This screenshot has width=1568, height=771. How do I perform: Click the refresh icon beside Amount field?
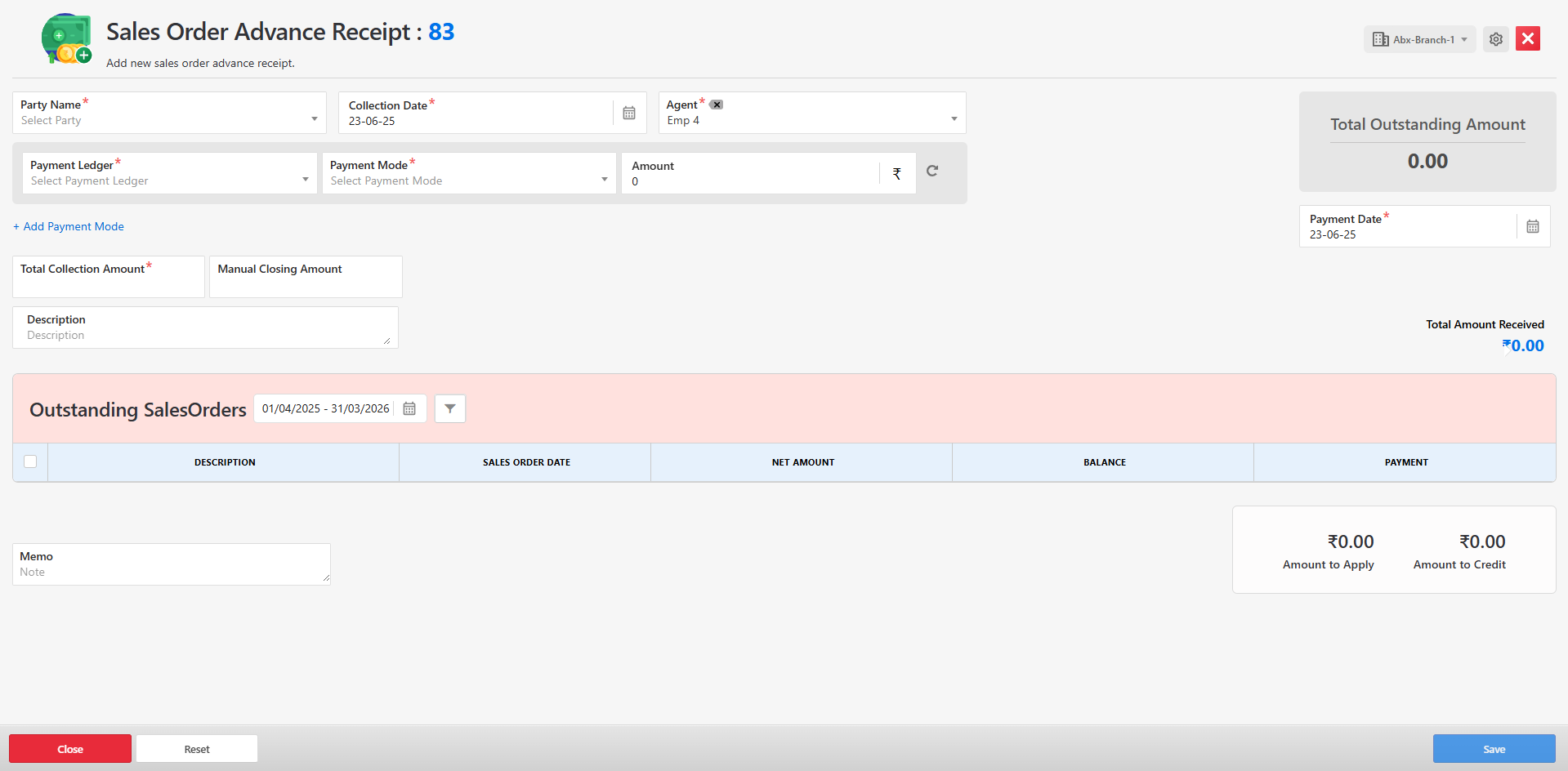[932, 171]
